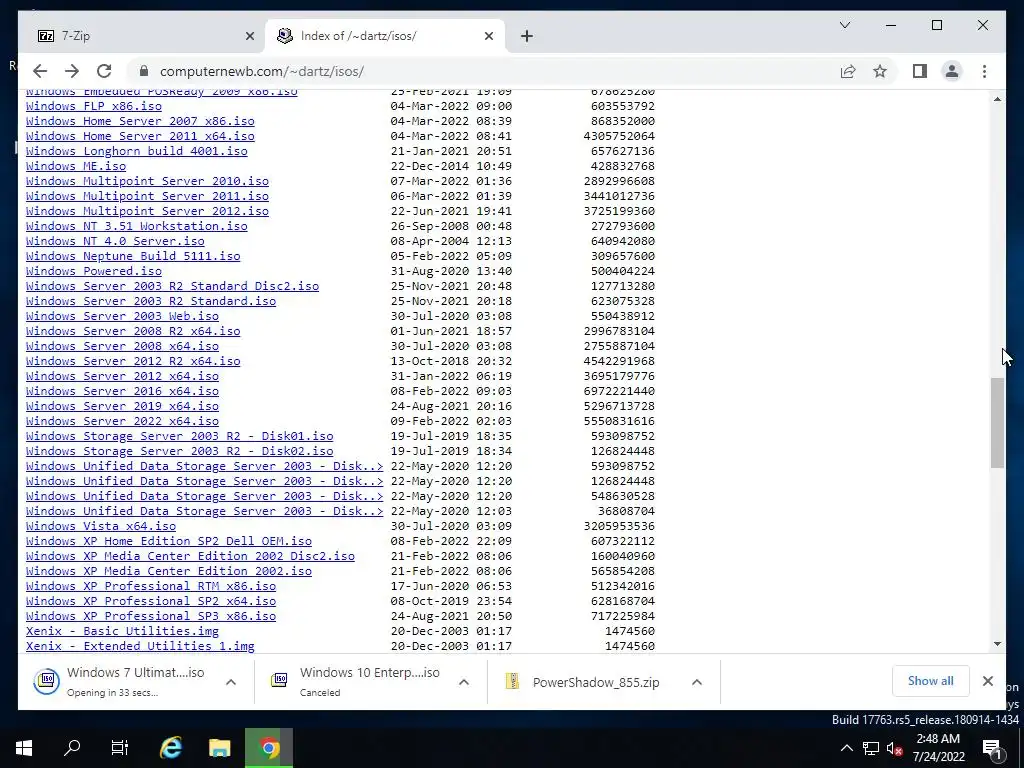The height and width of the screenshot is (768, 1024).
Task: Download Windows_ME.iso
Action: [76, 166]
